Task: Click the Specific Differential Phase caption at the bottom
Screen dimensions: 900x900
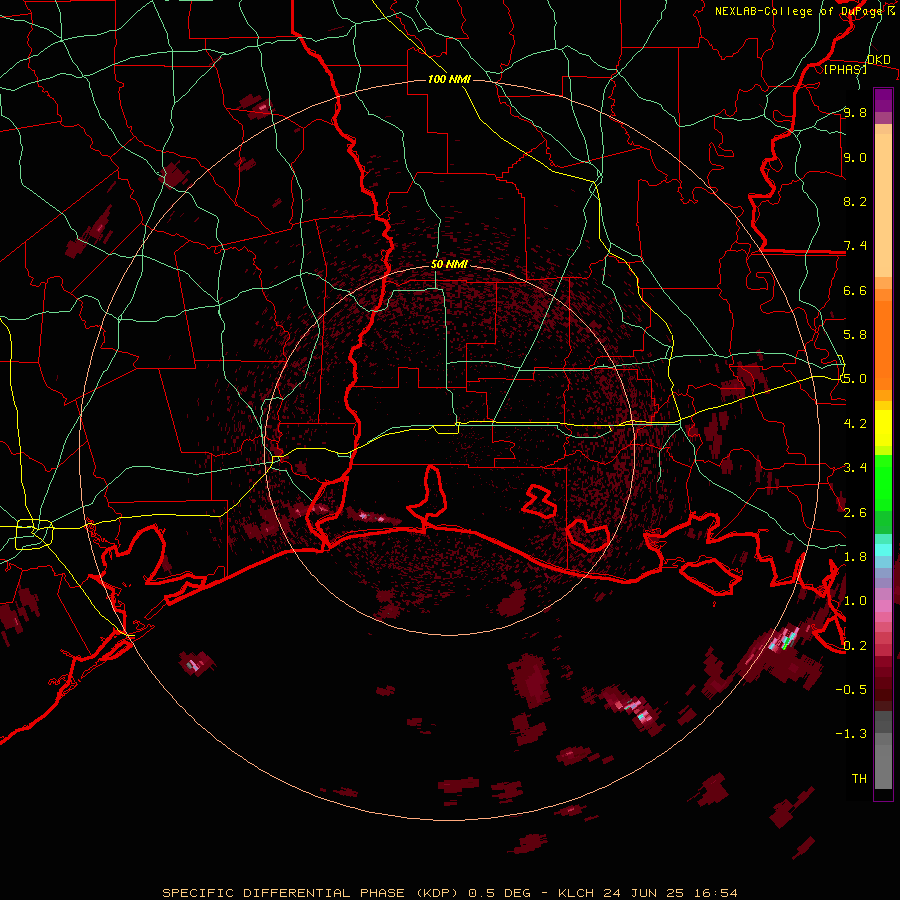Action: (449, 893)
